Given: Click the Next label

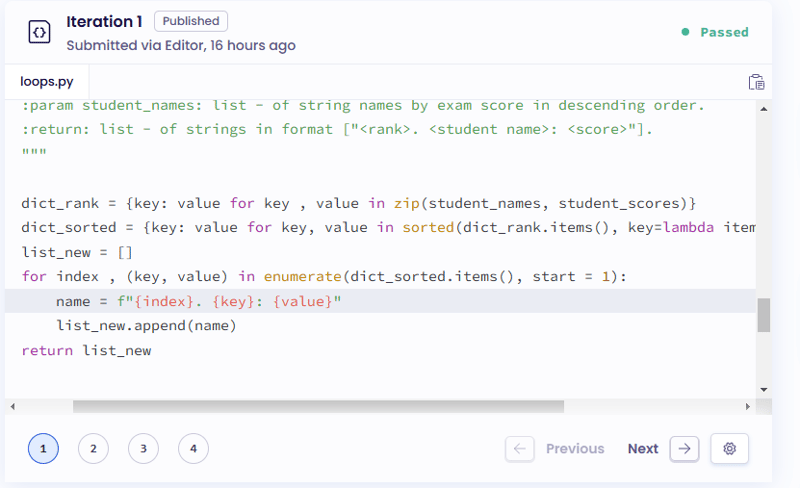Looking at the screenshot, I should (643, 449).
